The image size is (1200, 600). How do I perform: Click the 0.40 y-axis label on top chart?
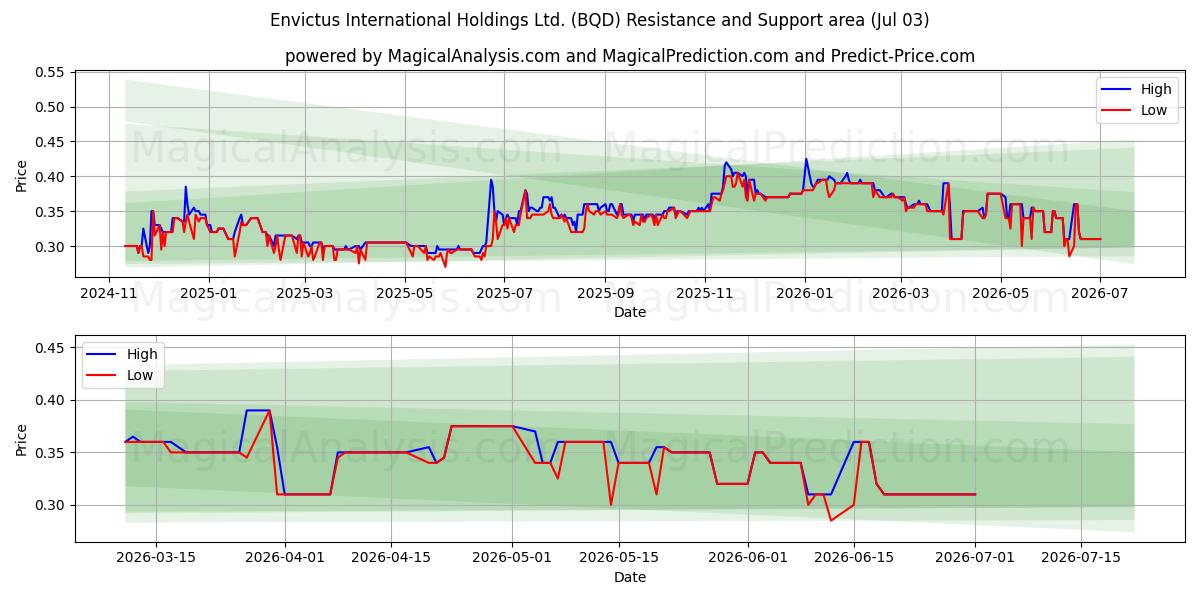49,177
